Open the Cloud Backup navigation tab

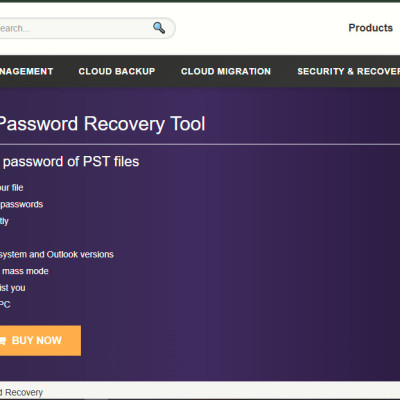tap(117, 71)
